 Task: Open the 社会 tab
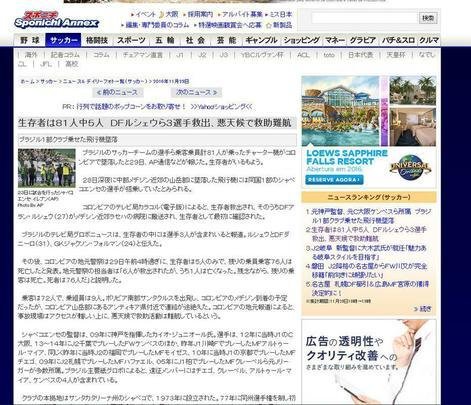tap(195, 40)
